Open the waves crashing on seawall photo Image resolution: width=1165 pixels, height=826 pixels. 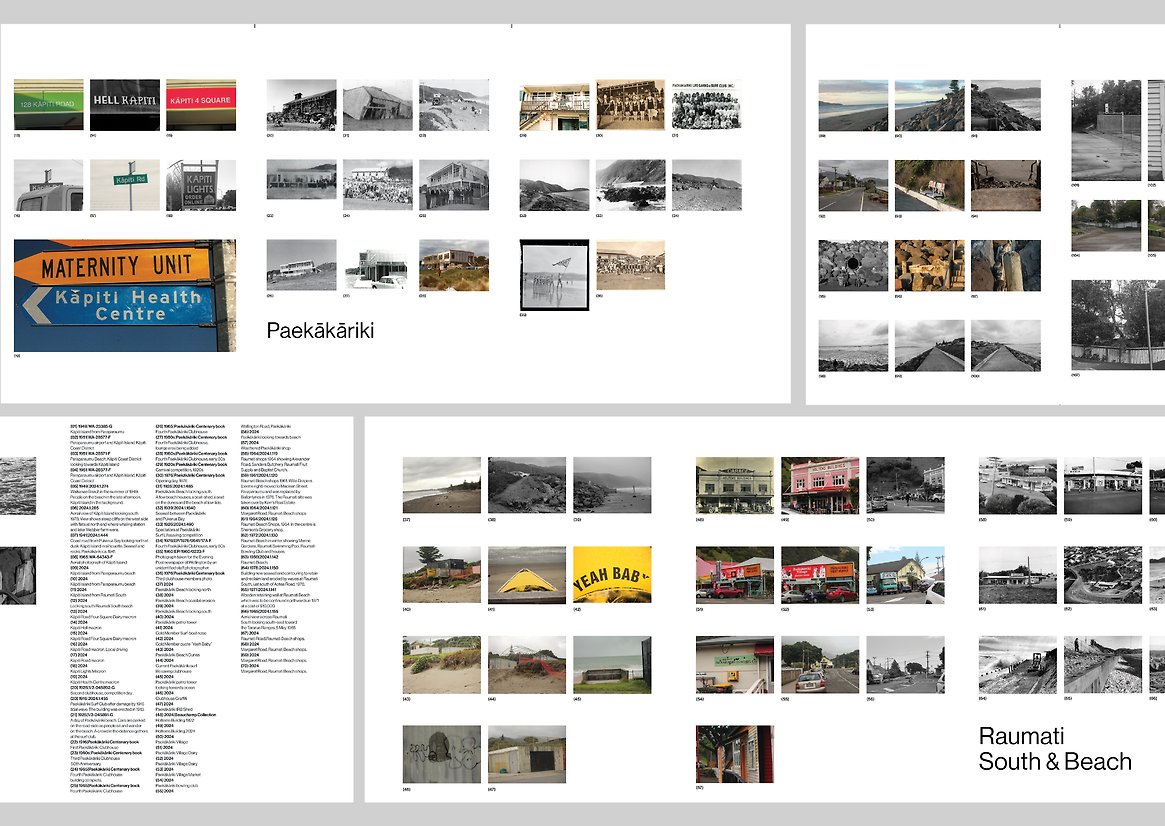click(1013, 663)
